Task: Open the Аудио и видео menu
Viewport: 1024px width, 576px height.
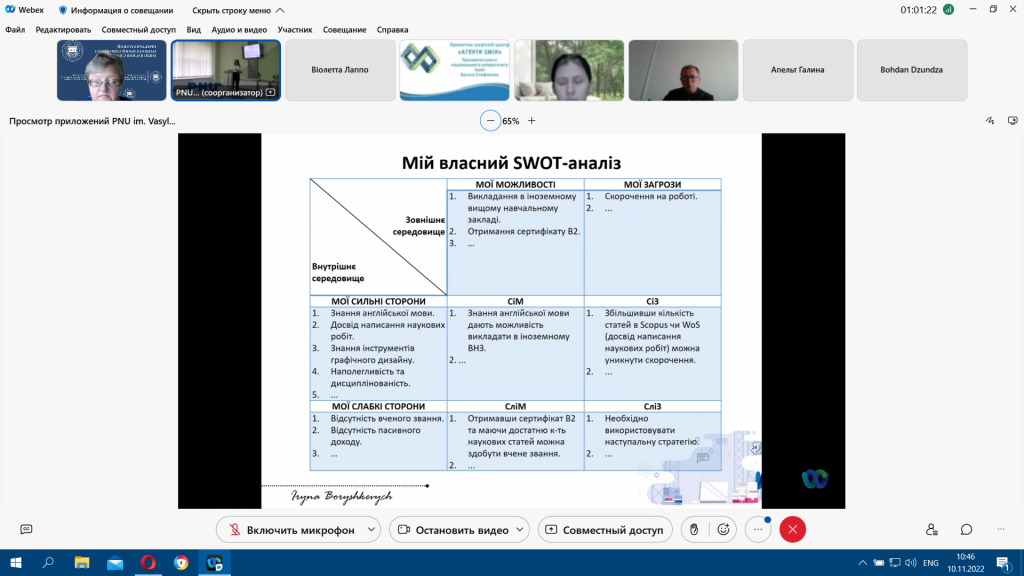Action: point(239,30)
